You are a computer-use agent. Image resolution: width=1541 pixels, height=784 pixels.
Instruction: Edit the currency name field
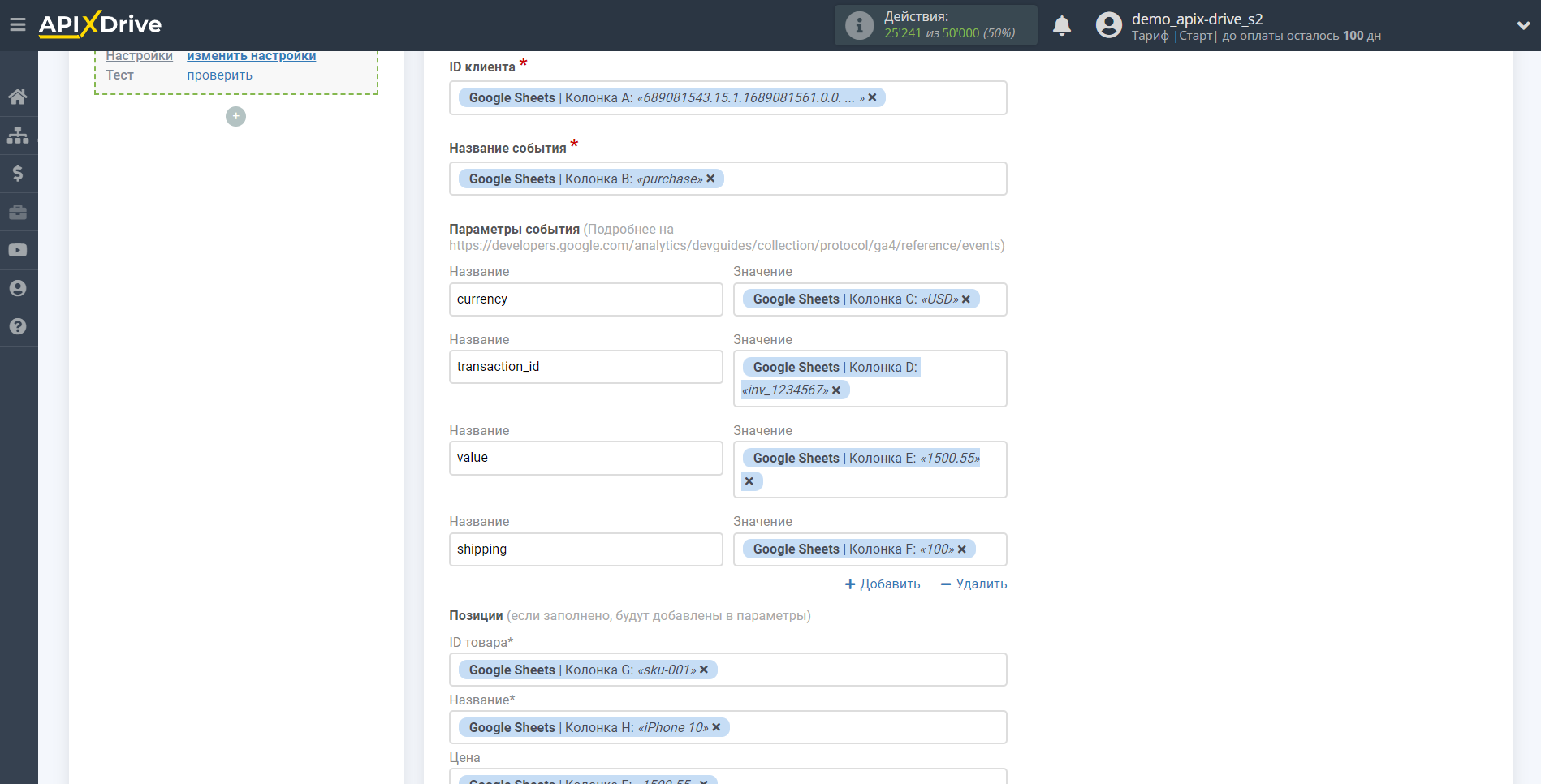[x=586, y=299]
